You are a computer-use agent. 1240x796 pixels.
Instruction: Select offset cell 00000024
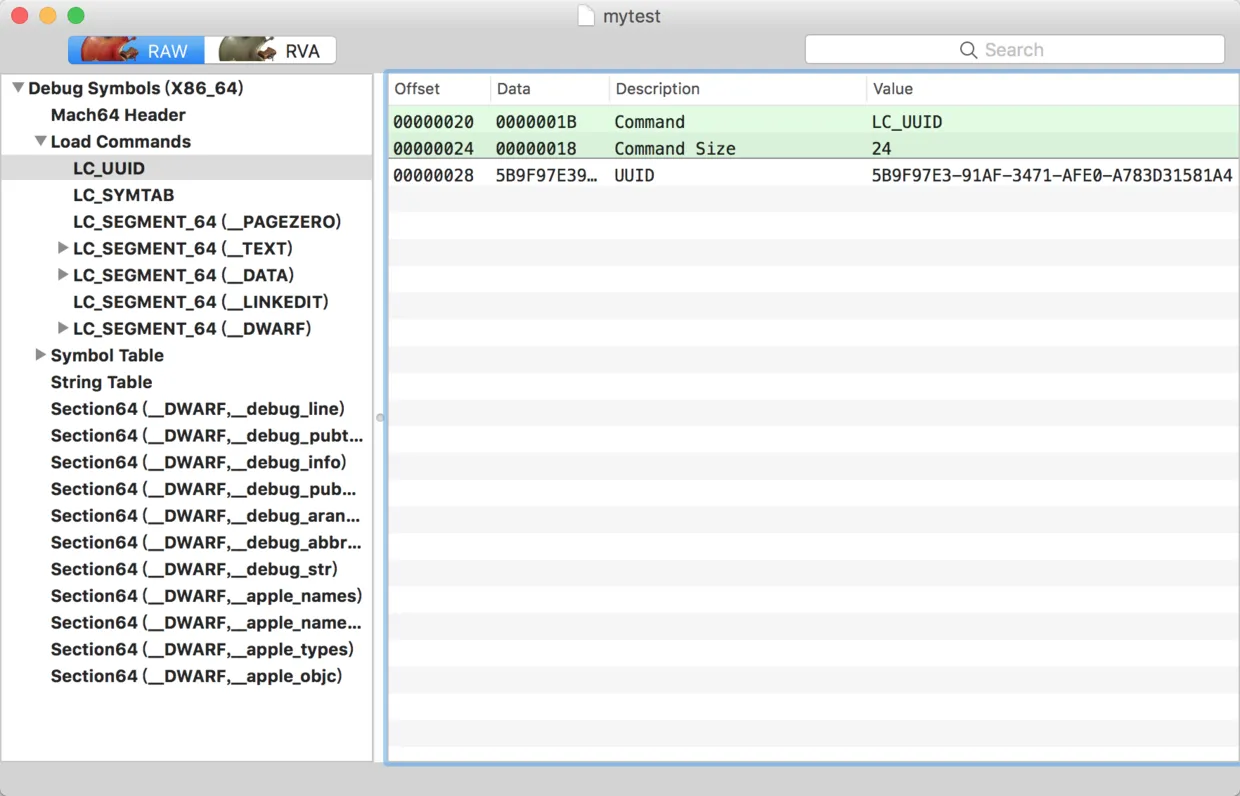433,149
